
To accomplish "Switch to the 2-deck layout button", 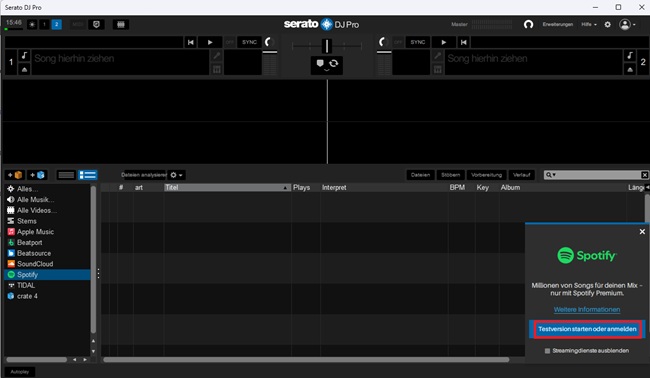I will (56, 24).
